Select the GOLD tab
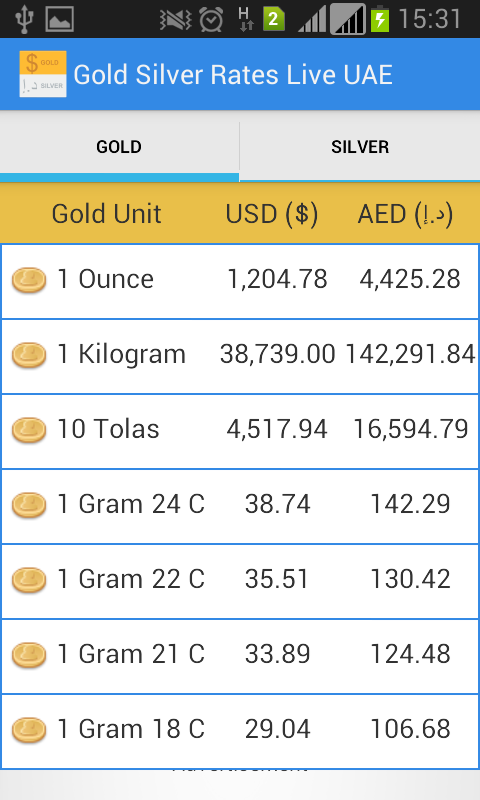 click(x=119, y=147)
